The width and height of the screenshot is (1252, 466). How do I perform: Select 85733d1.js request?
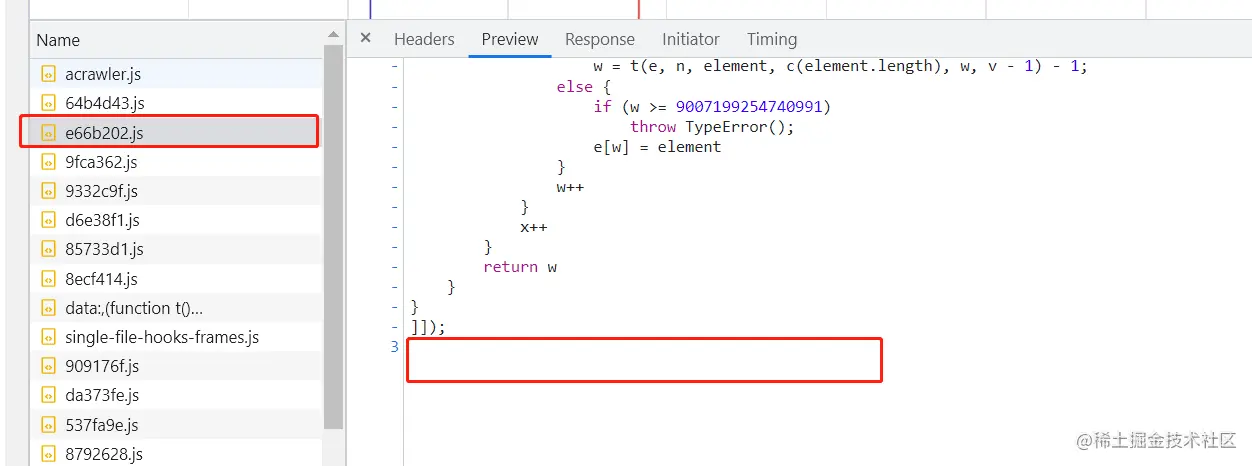coord(176,249)
